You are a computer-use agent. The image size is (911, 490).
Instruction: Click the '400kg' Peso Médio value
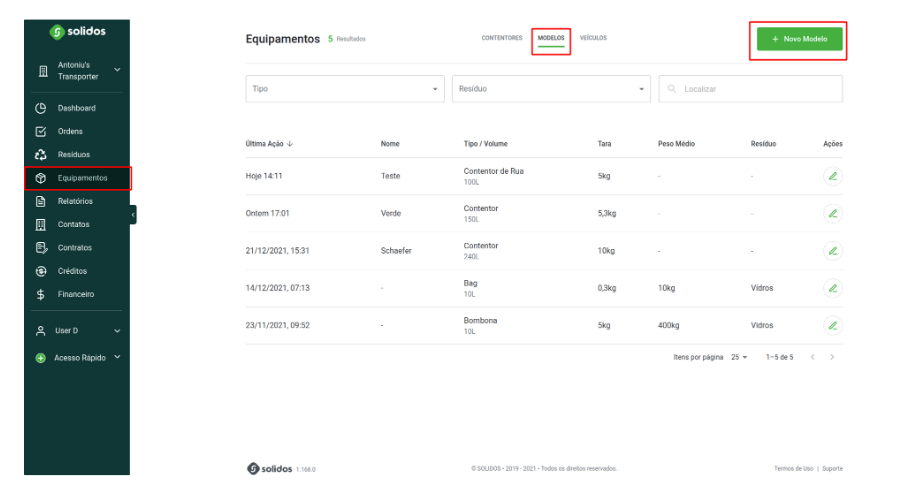tap(668, 325)
